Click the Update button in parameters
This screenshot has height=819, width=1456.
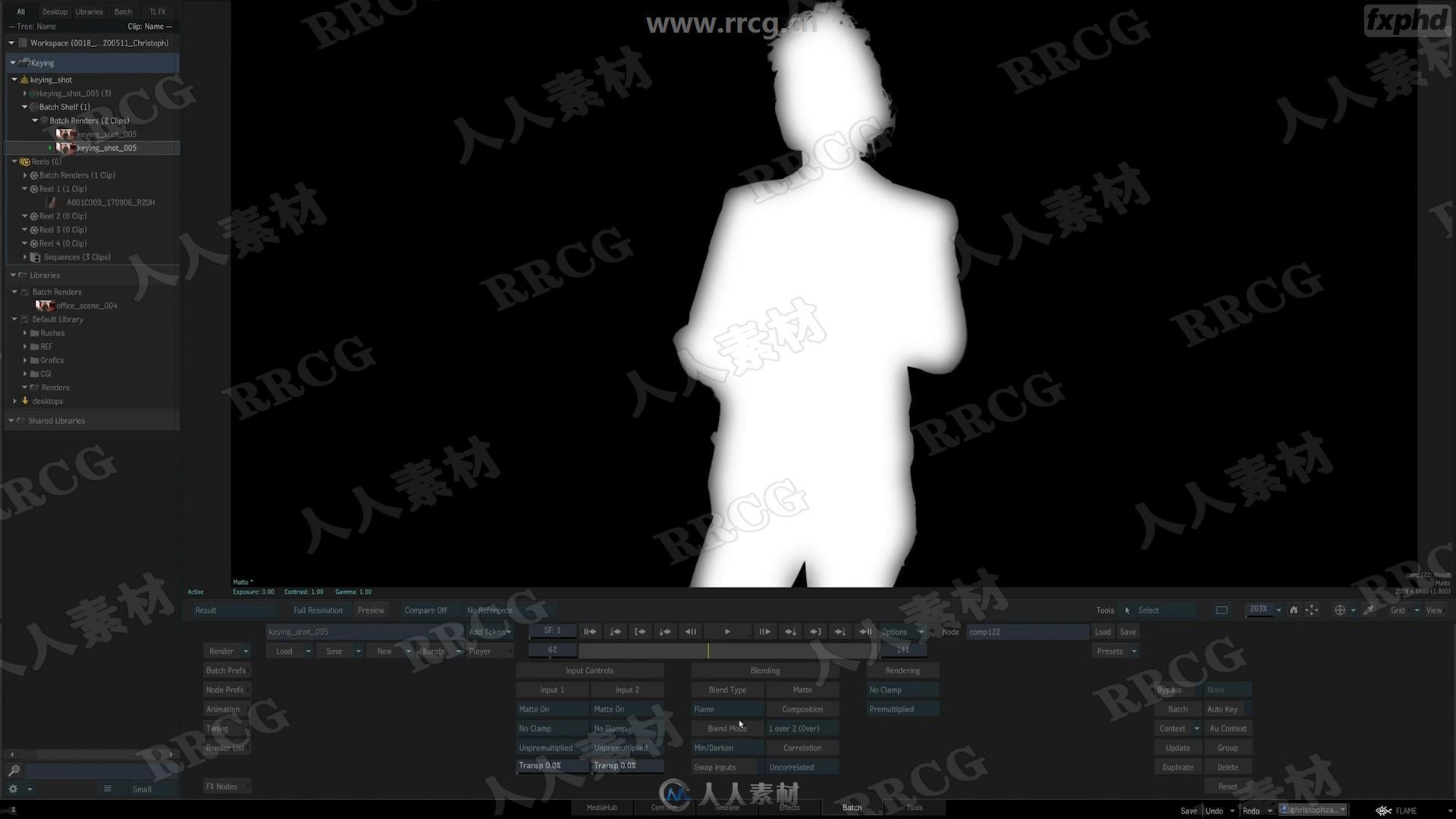pos(1178,747)
